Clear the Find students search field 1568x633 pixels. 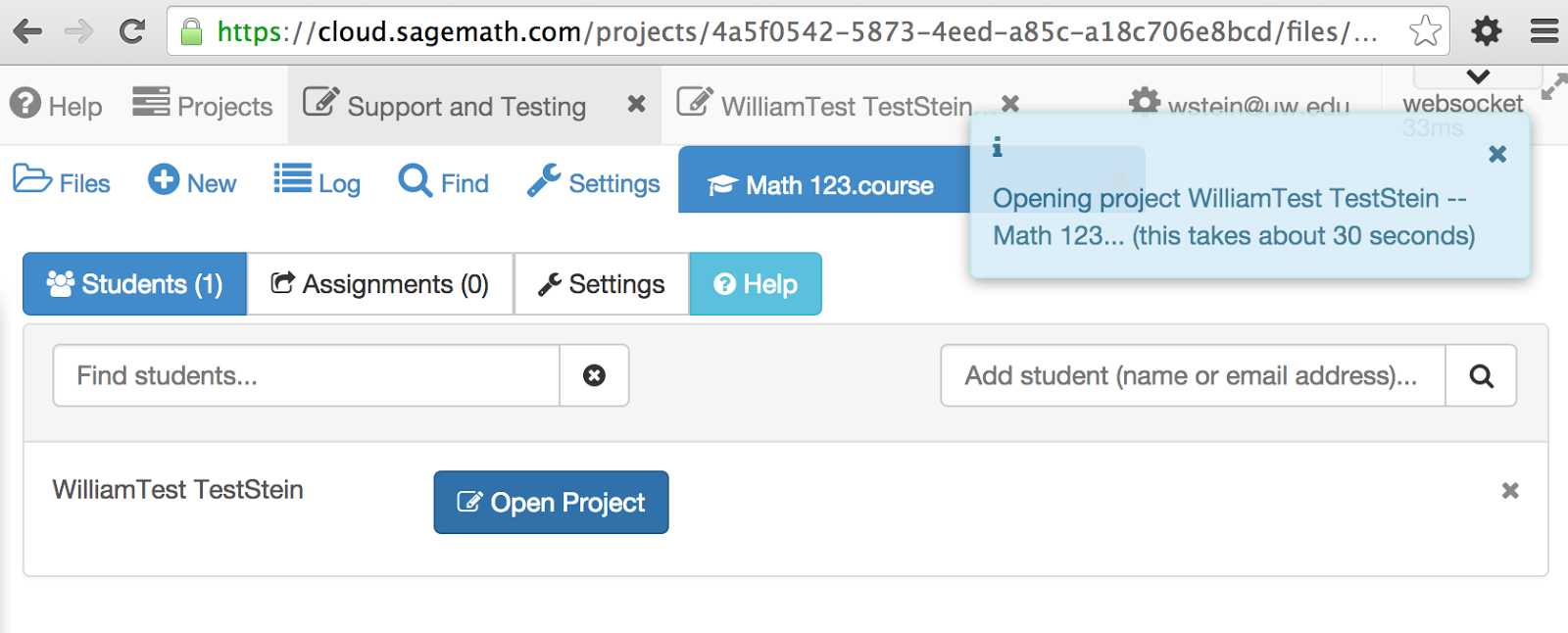594,375
